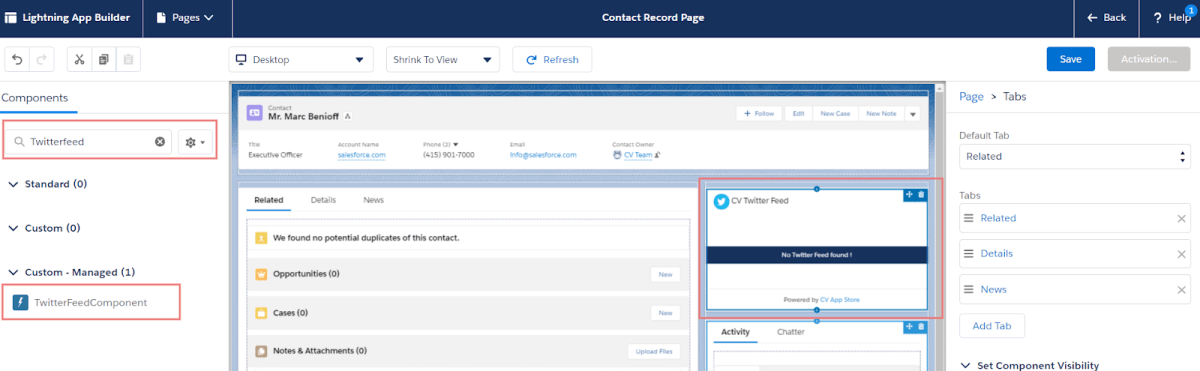This screenshot has height=371, width=1200.
Task: Click the Twitter bird icon in feed
Action: (720, 200)
